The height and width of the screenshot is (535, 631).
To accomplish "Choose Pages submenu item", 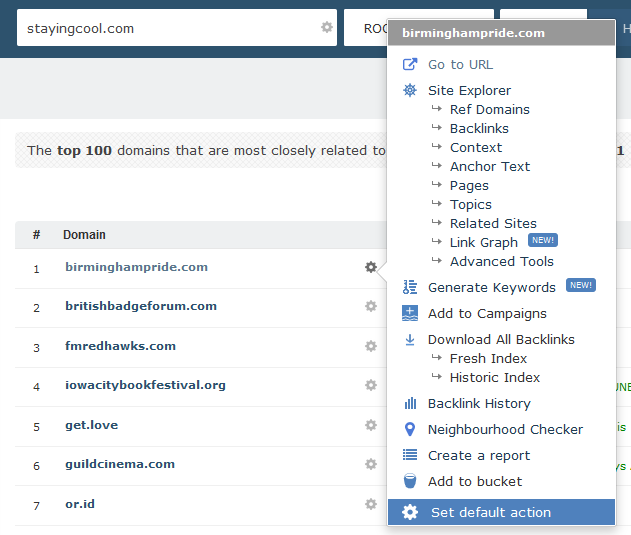I will pyautogui.click(x=469, y=186).
